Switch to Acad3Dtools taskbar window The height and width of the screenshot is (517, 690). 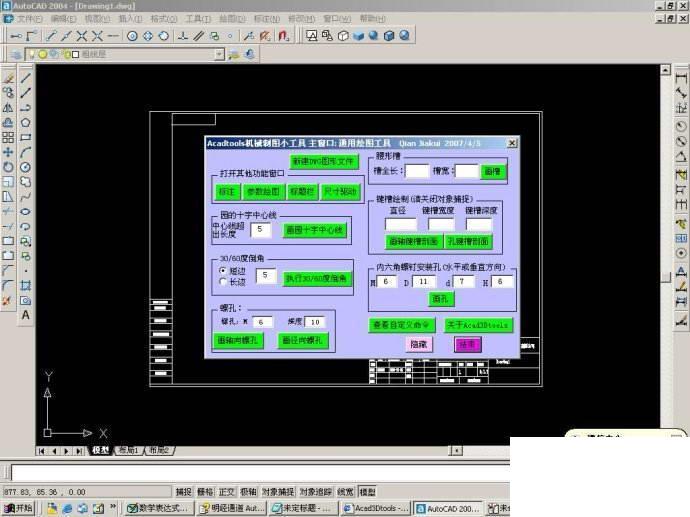tap(377, 508)
